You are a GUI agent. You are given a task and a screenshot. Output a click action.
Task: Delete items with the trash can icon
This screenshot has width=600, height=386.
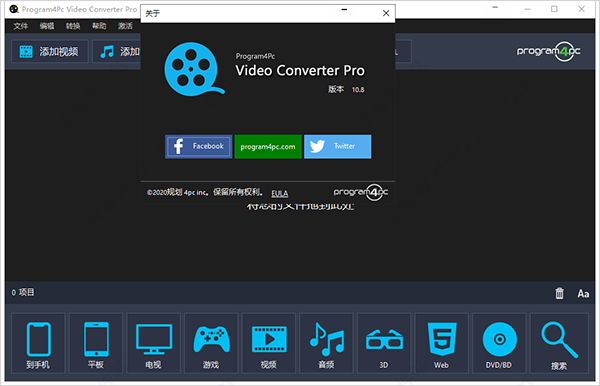click(x=559, y=293)
